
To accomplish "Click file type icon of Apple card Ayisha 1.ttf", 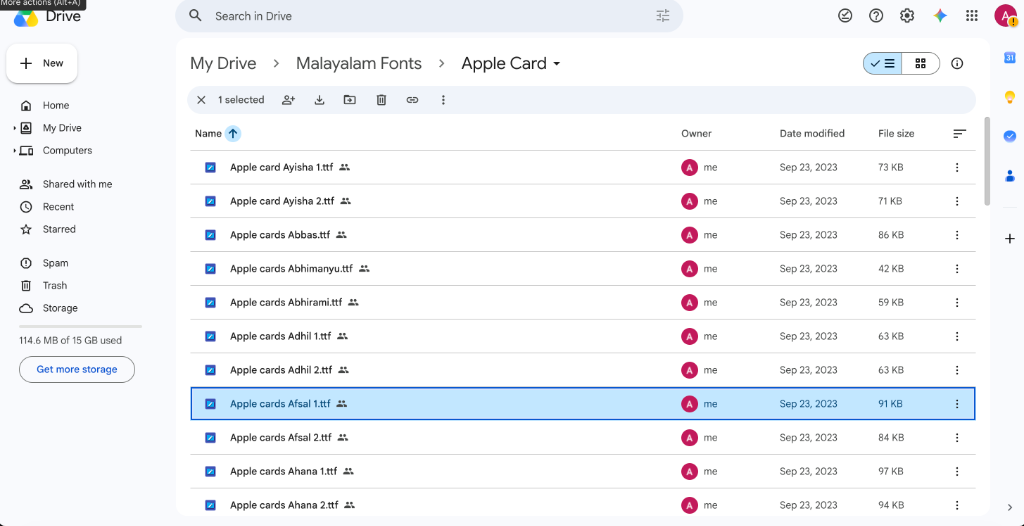I will (210, 167).
